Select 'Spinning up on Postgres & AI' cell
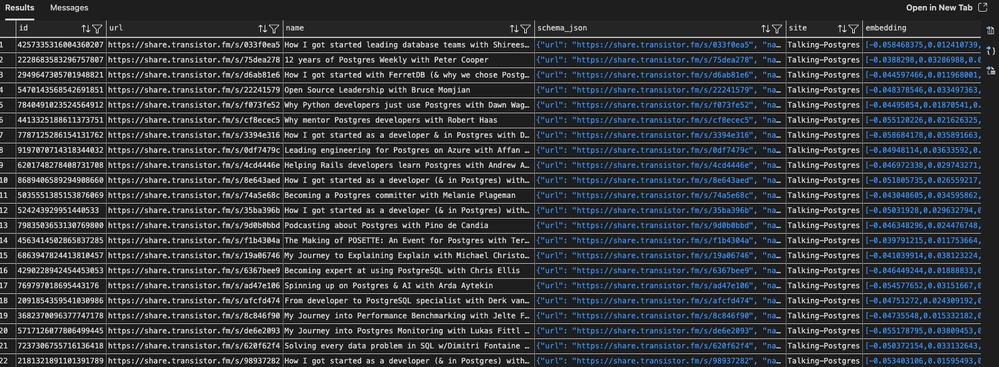999x367 pixels. pos(408,287)
